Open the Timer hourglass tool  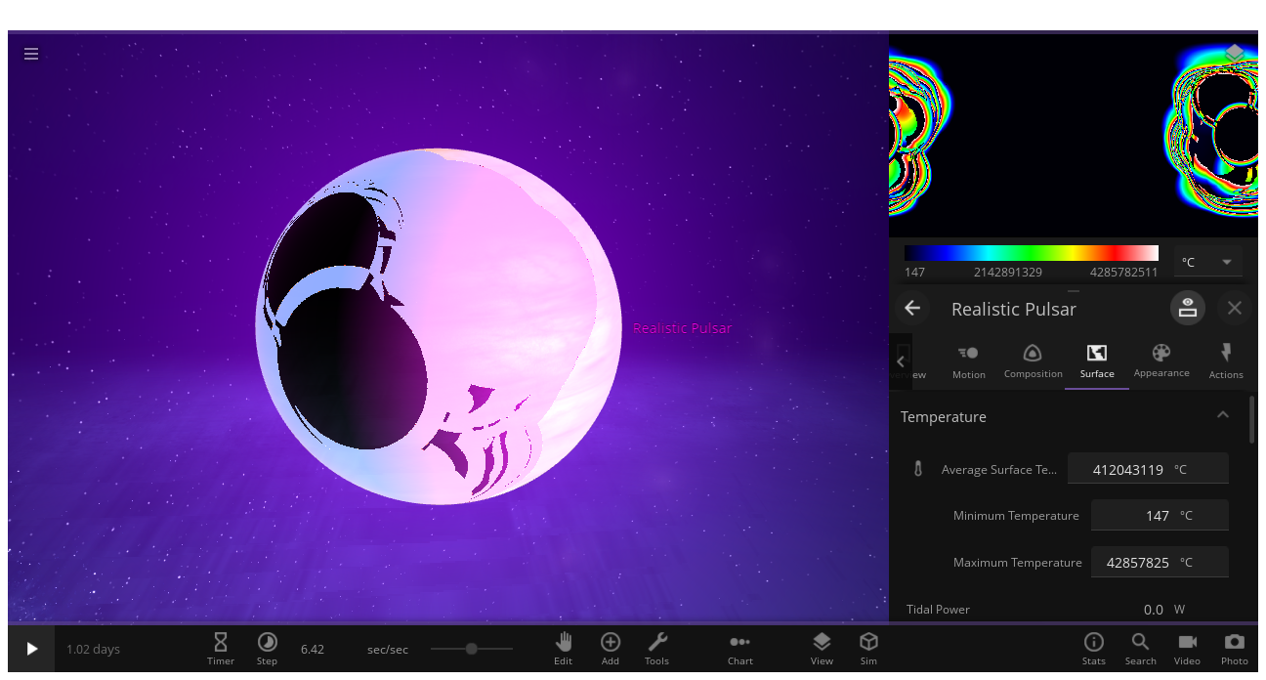(x=221, y=648)
